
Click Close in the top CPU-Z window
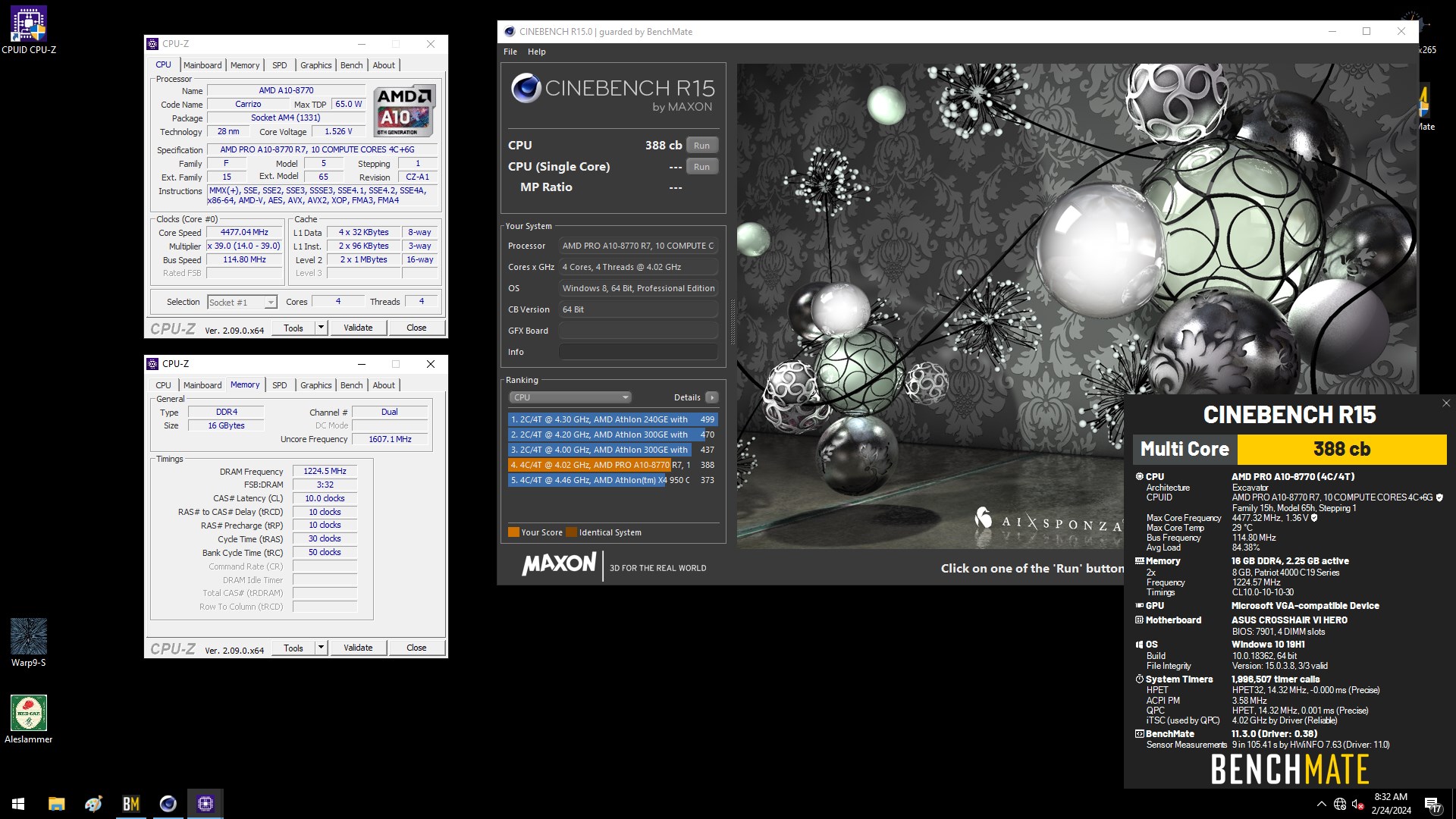416,328
